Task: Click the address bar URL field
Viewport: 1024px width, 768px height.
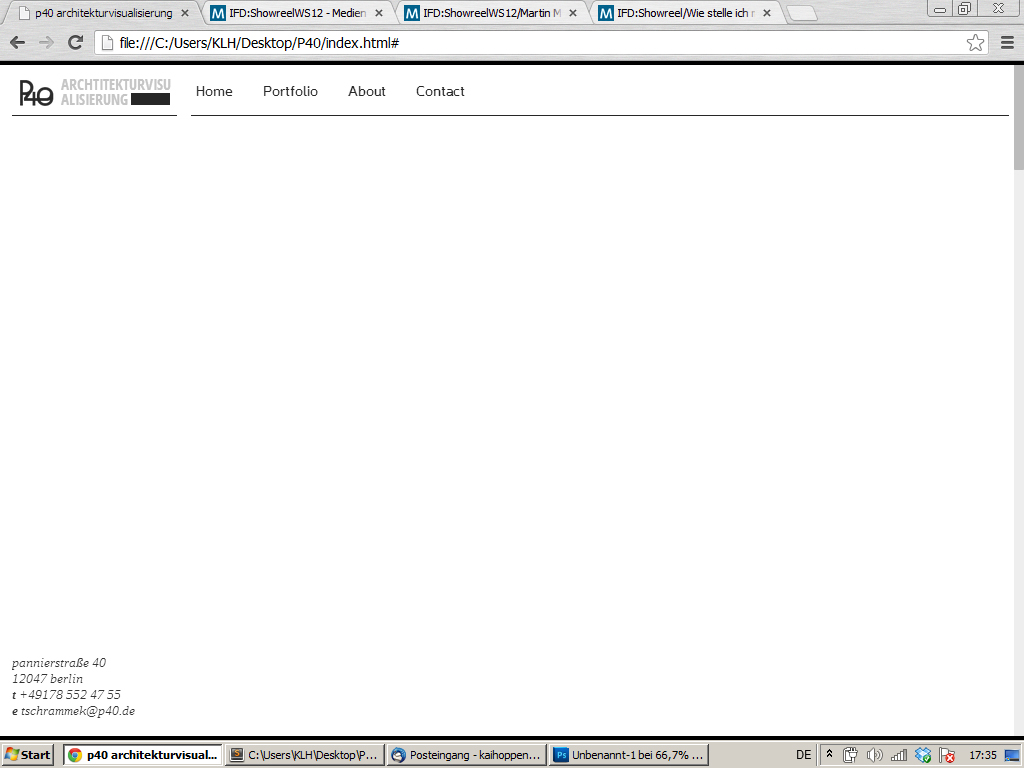Action: 530,43
